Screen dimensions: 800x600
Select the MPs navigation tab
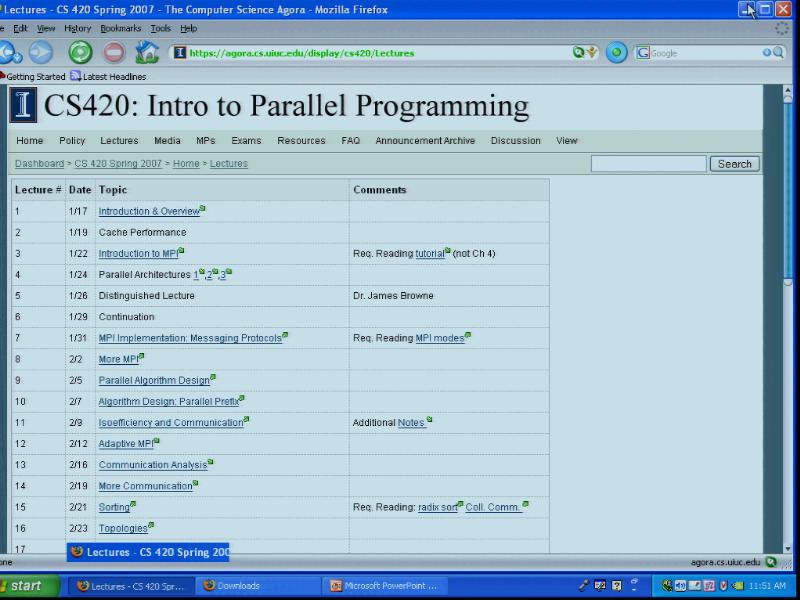click(x=205, y=141)
